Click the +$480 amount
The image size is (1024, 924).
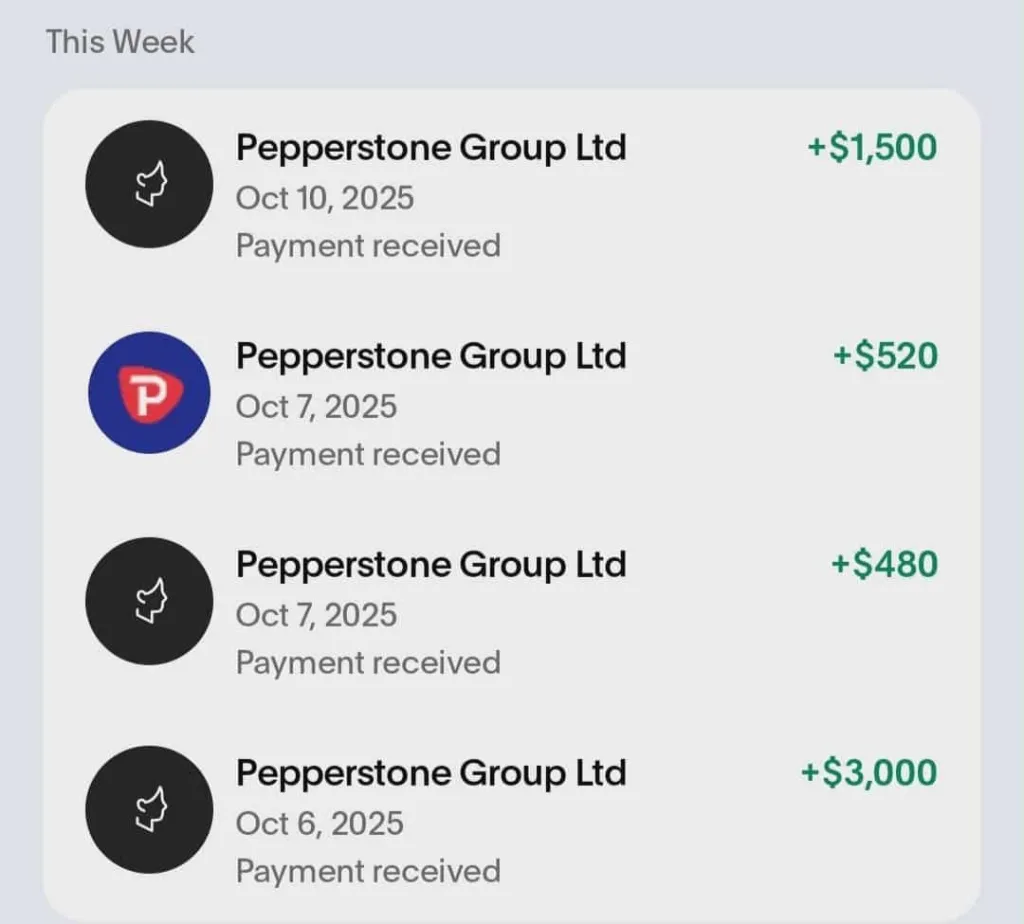click(x=884, y=564)
